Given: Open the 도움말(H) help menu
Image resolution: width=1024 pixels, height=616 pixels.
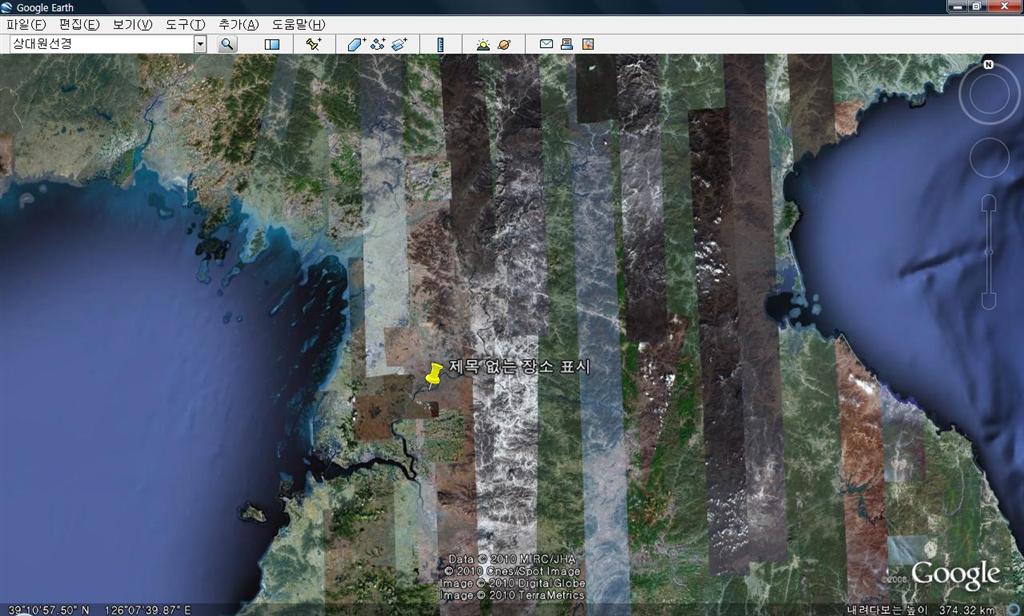Looking at the screenshot, I should [x=298, y=25].
